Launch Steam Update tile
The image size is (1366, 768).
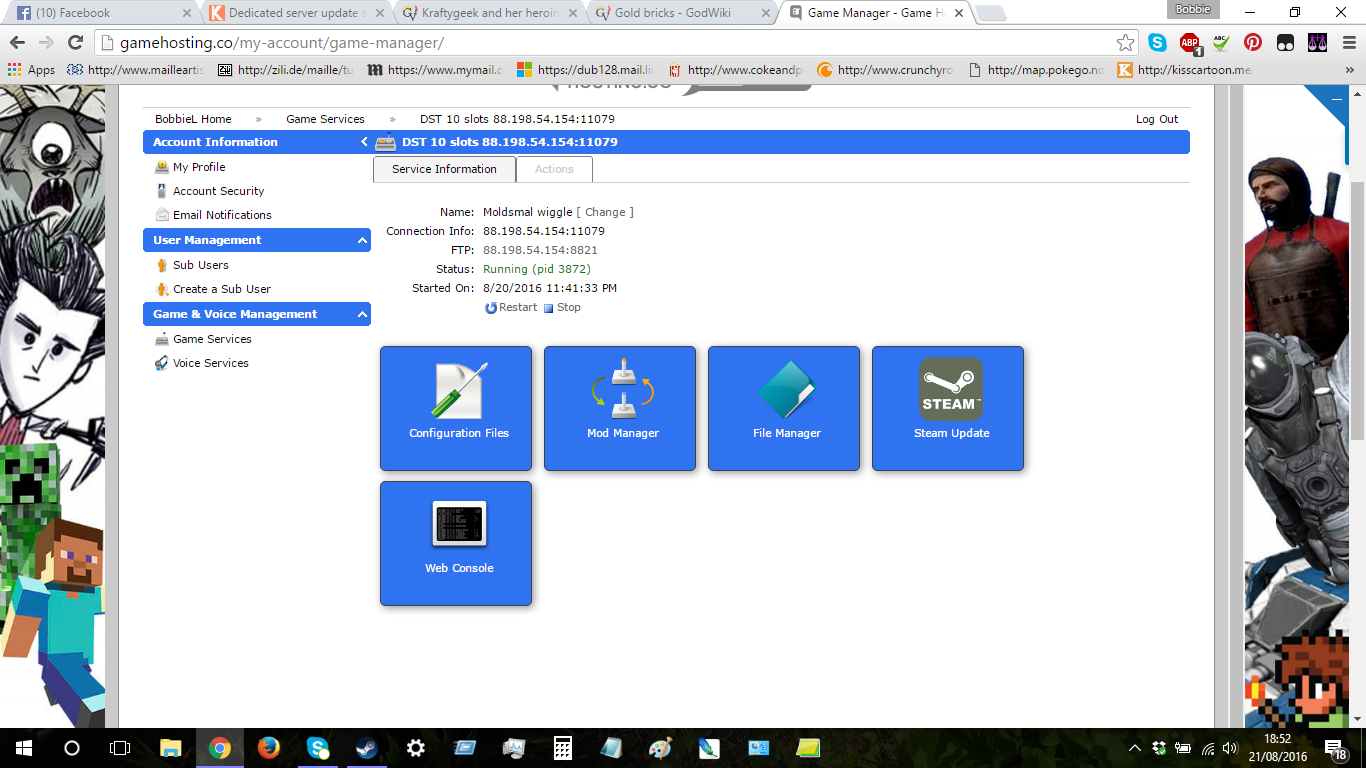point(948,408)
